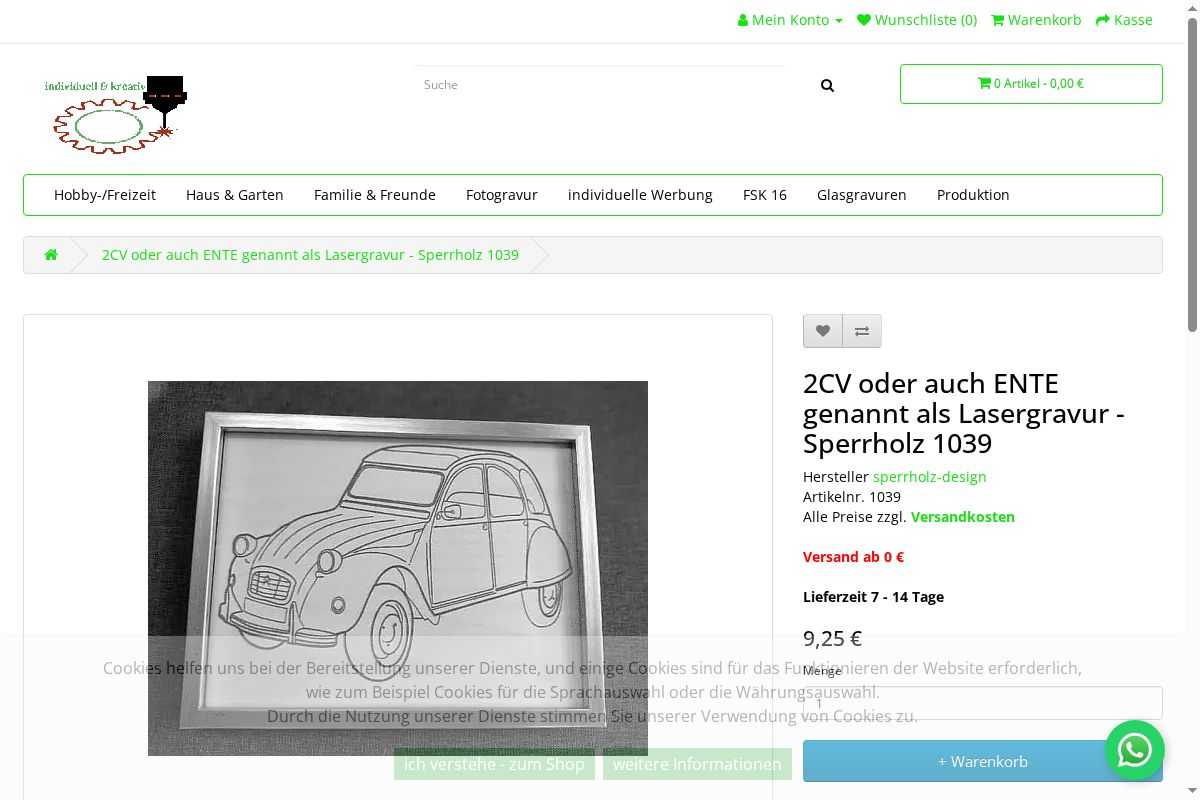Open the Hobby-/Freizeit menu
This screenshot has height=800, width=1200.
[105, 195]
